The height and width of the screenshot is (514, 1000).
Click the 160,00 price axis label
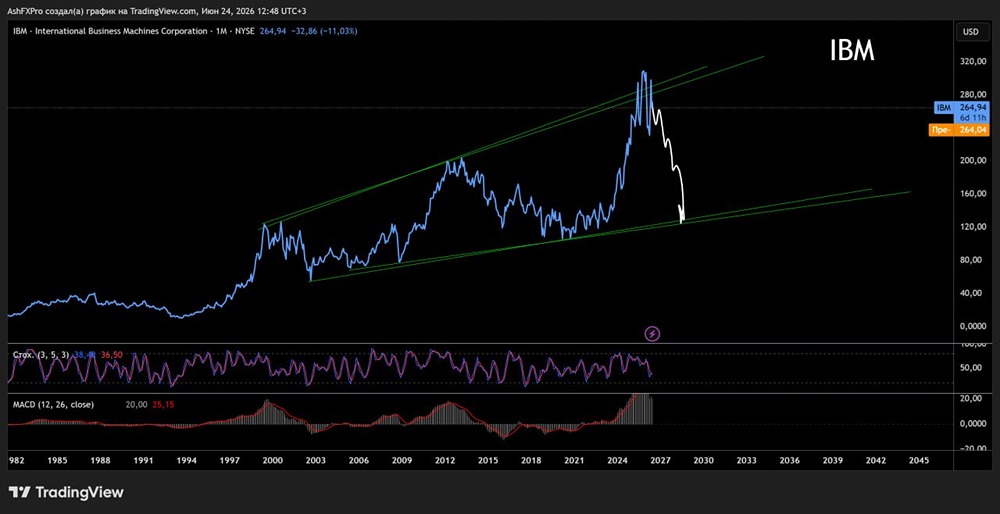(973, 194)
